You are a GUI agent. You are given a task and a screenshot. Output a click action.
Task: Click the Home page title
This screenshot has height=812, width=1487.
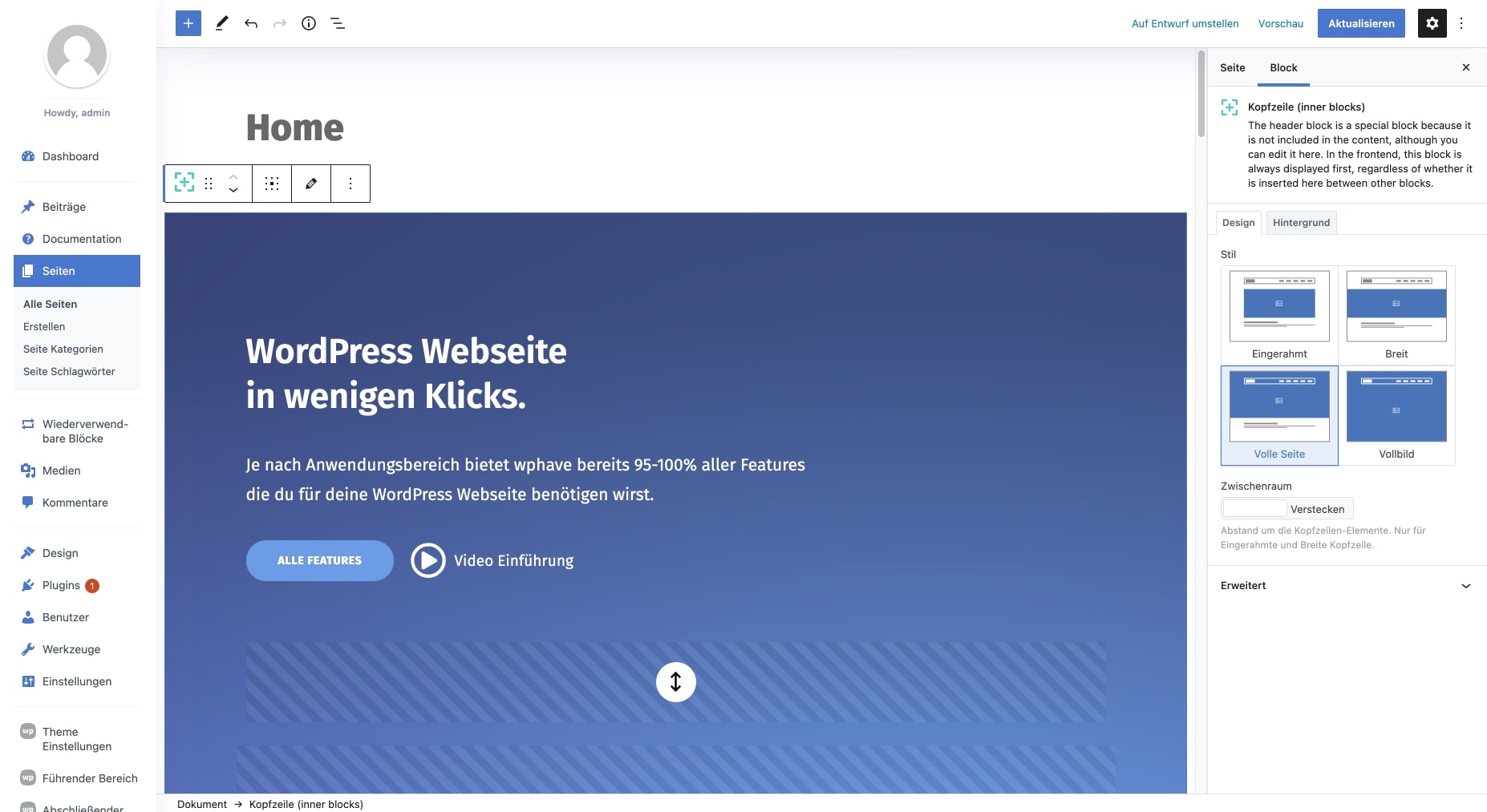pyautogui.click(x=295, y=127)
